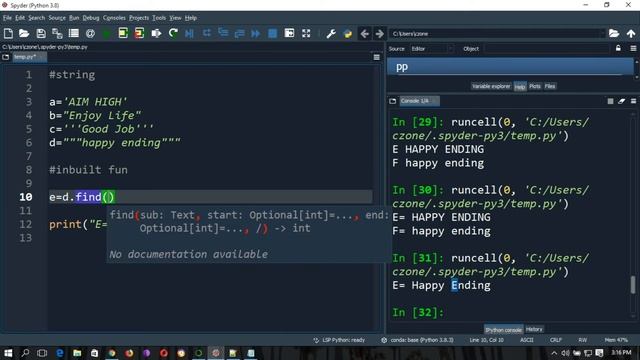Run the file with the green play icon
The height and width of the screenshot is (360, 640).
point(107,33)
